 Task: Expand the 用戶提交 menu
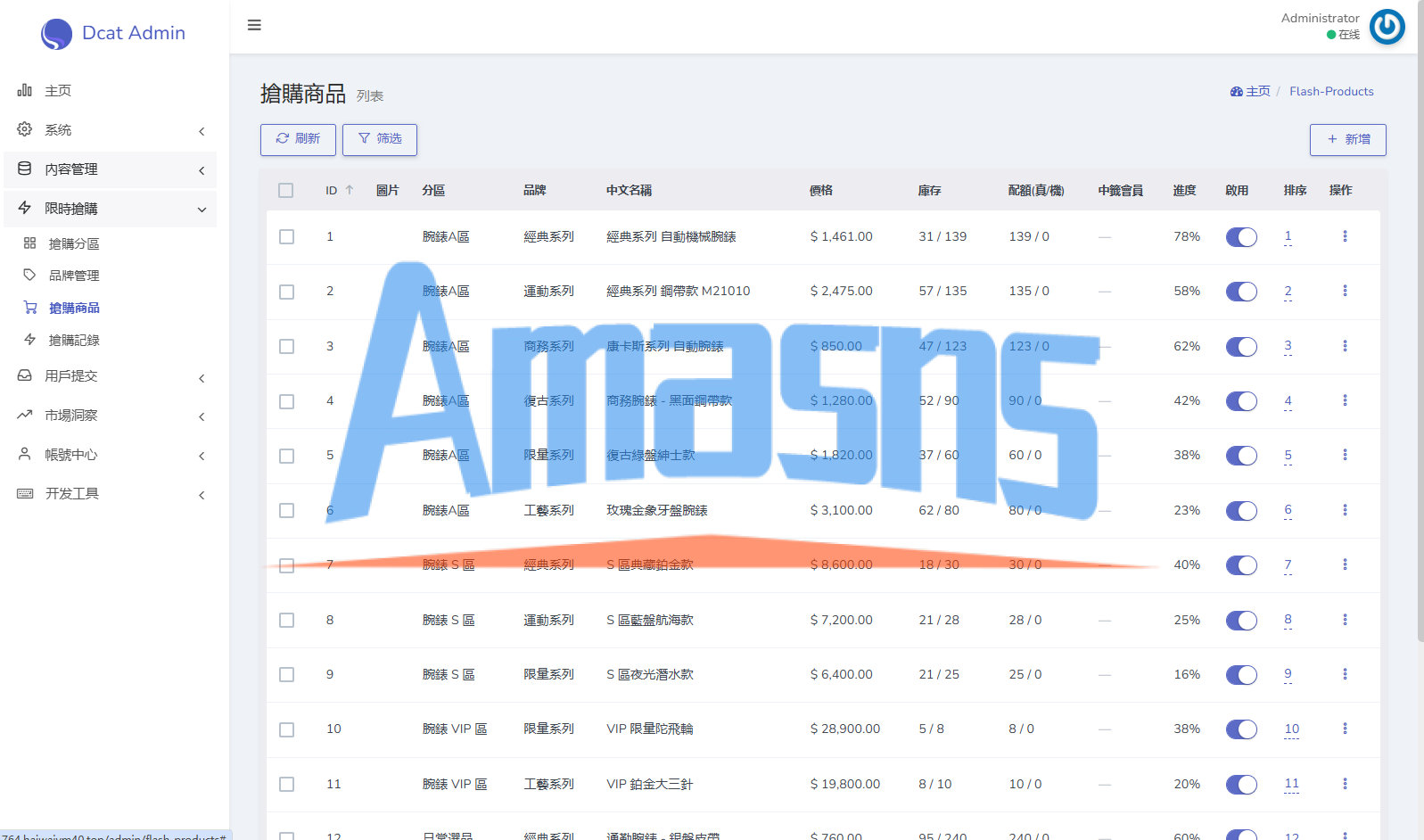tap(111, 376)
